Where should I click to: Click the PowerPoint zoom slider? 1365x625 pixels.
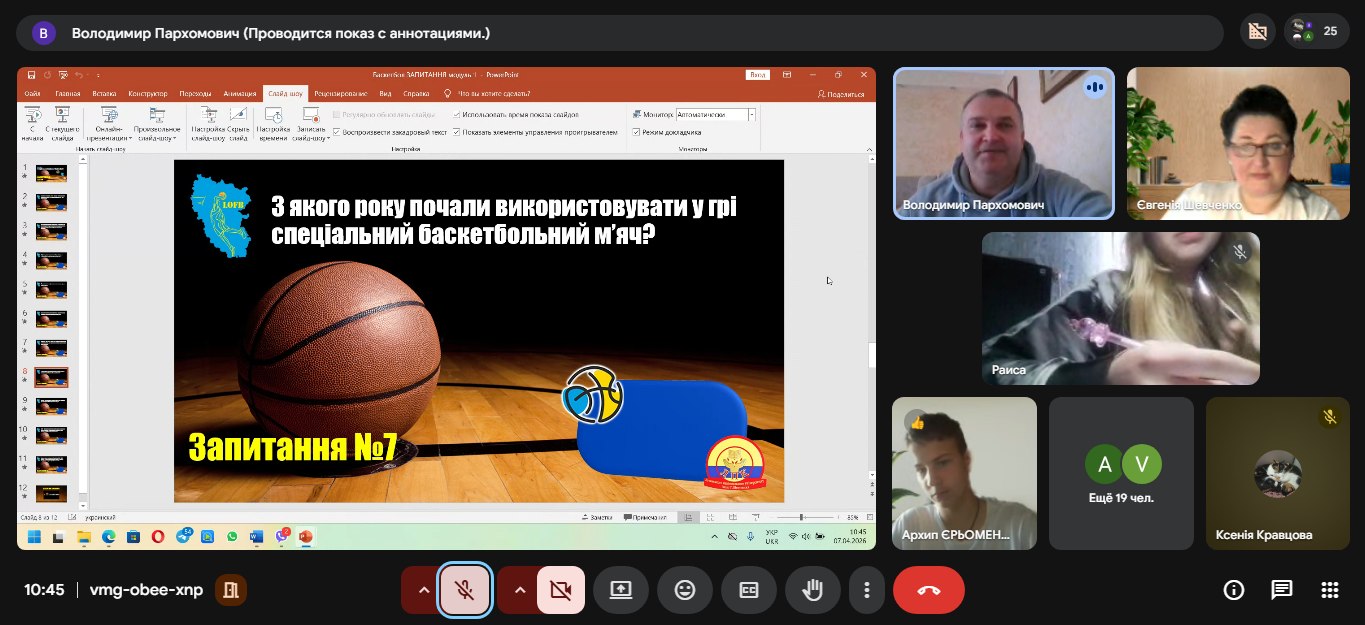click(802, 517)
